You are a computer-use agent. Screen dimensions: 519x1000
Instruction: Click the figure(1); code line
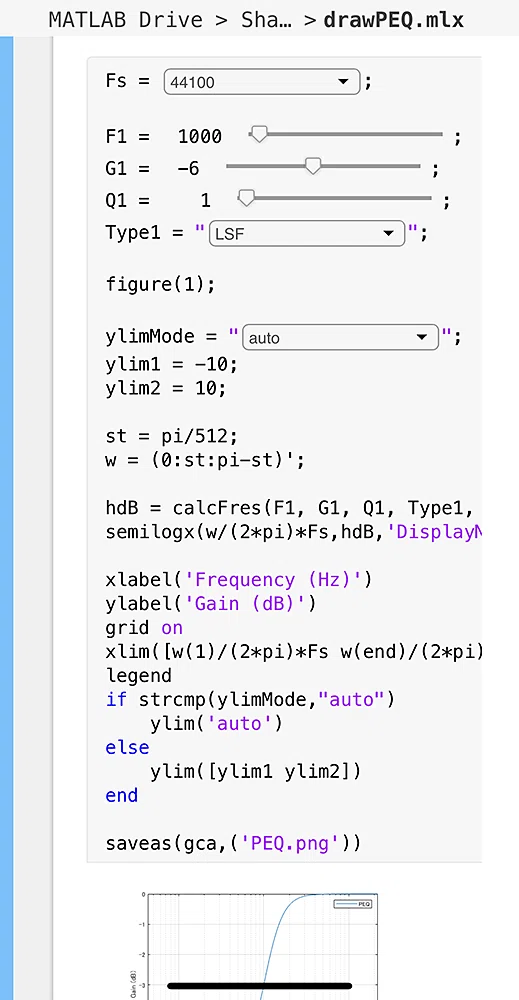(x=161, y=284)
